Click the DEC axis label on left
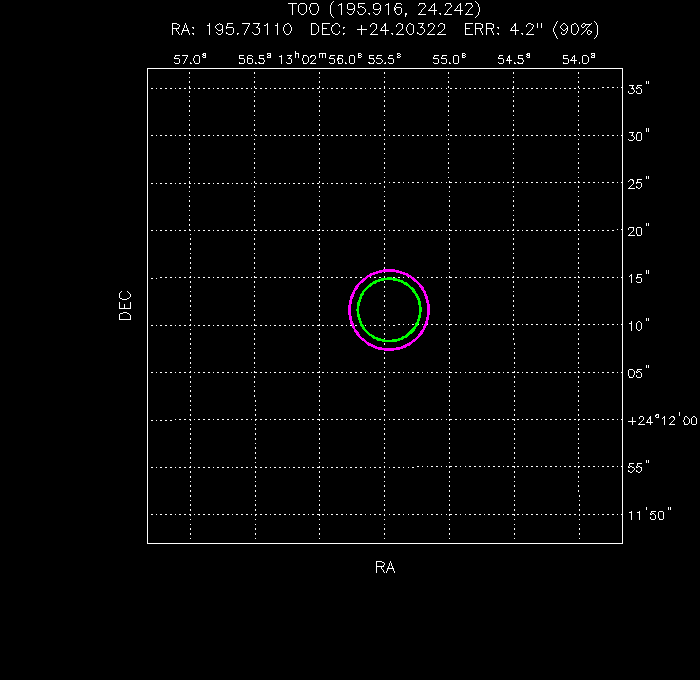This screenshot has height=680, width=700. [x=125, y=305]
